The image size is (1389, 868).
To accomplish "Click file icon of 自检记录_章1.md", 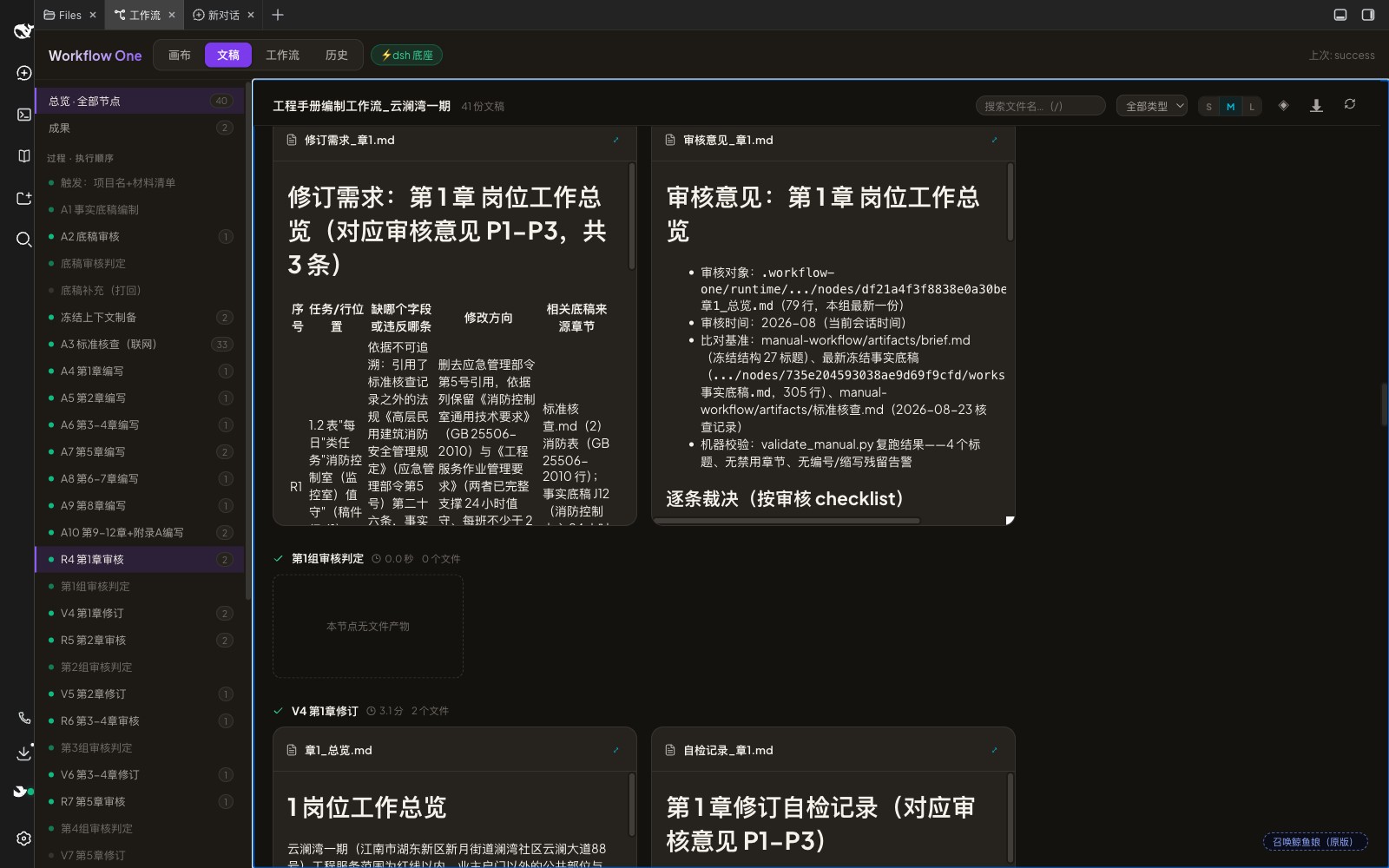I will click(x=670, y=750).
